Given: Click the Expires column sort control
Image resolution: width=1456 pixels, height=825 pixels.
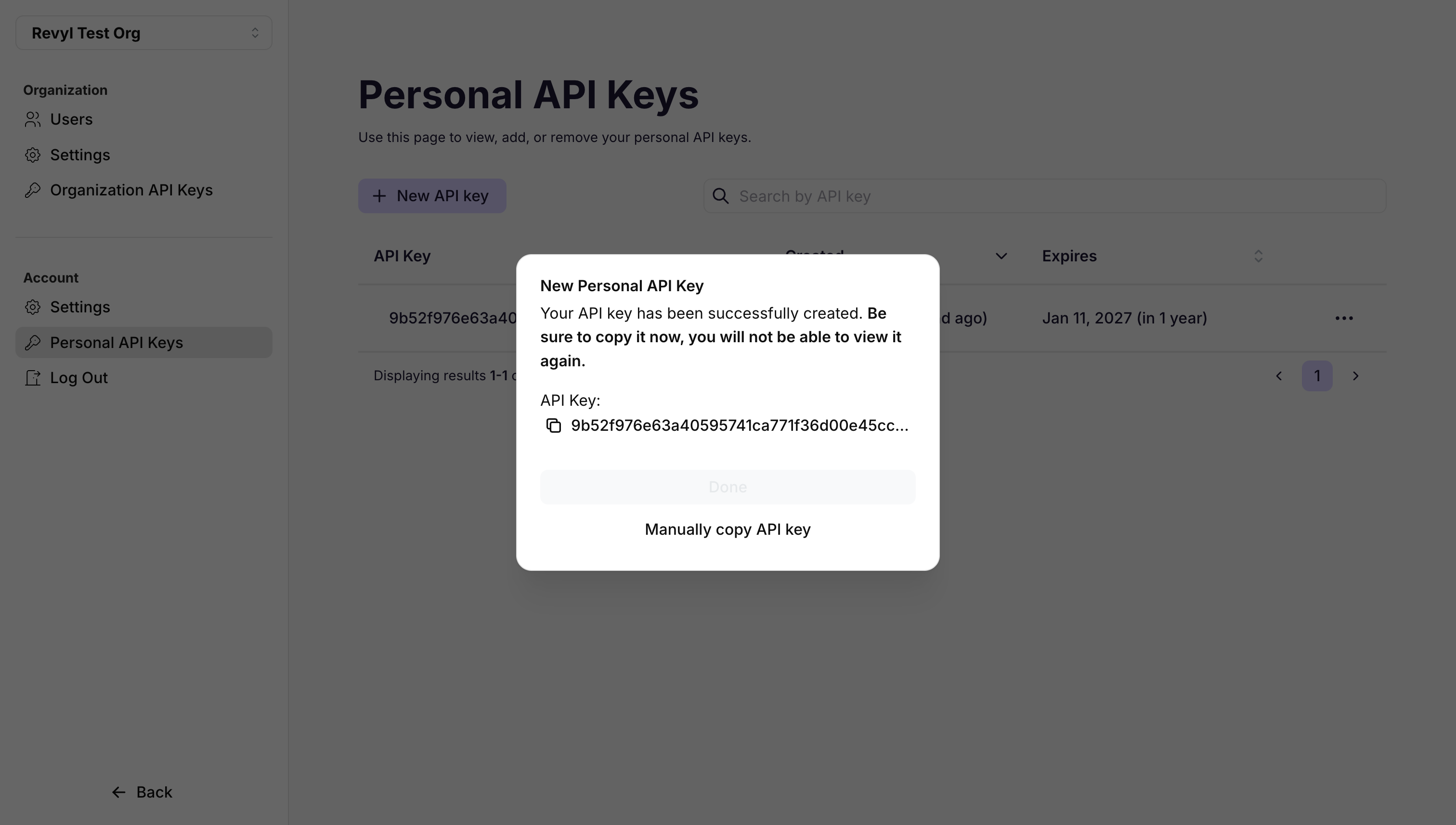Looking at the screenshot, I should tap(1258, 256).
